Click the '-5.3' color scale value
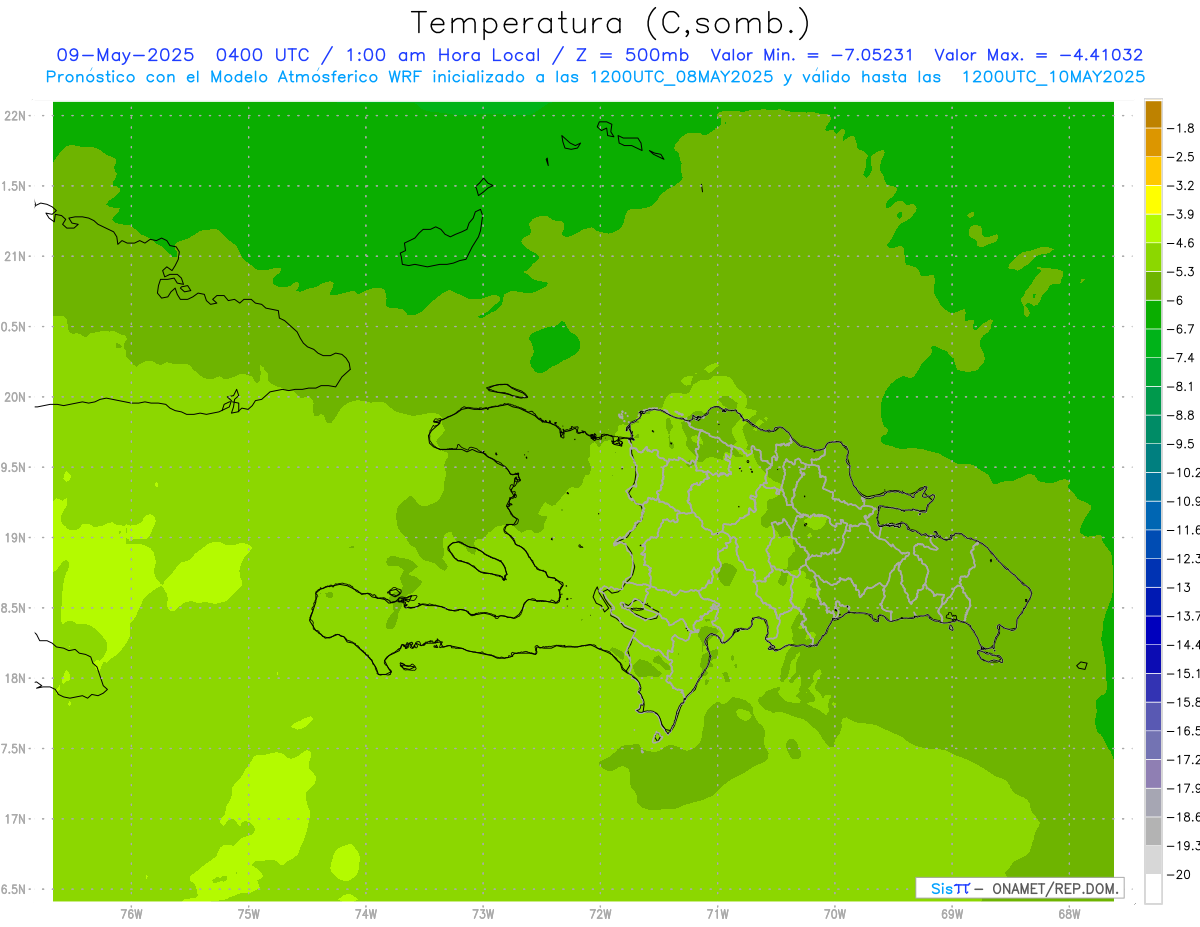 point(1181,271)
